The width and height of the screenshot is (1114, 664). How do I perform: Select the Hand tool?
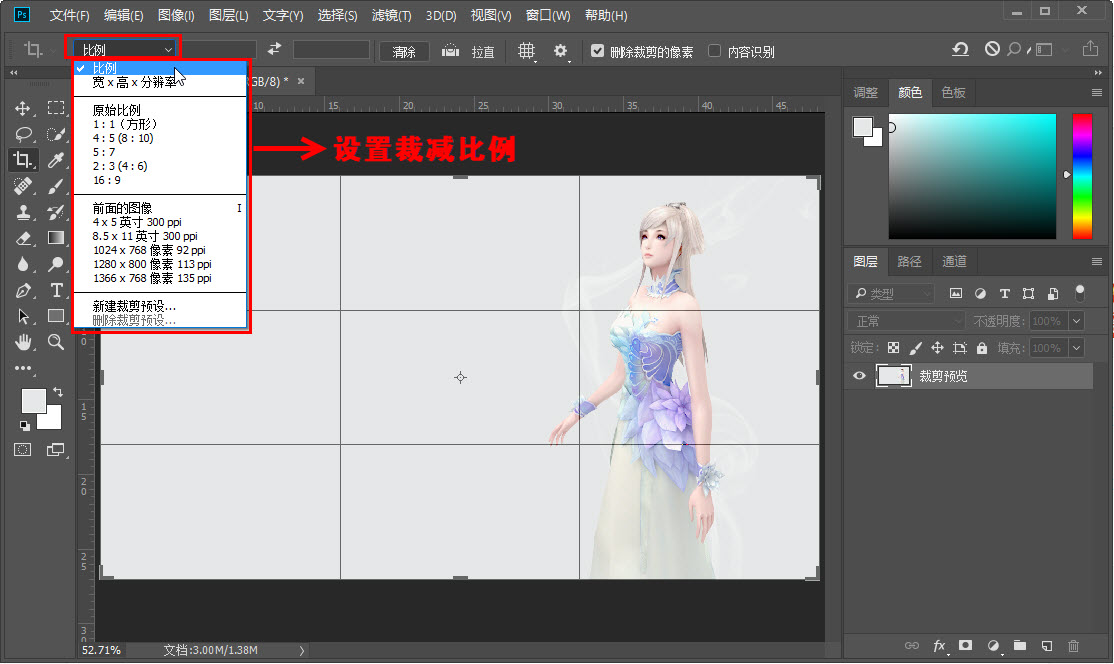click(x=23, y=342)
